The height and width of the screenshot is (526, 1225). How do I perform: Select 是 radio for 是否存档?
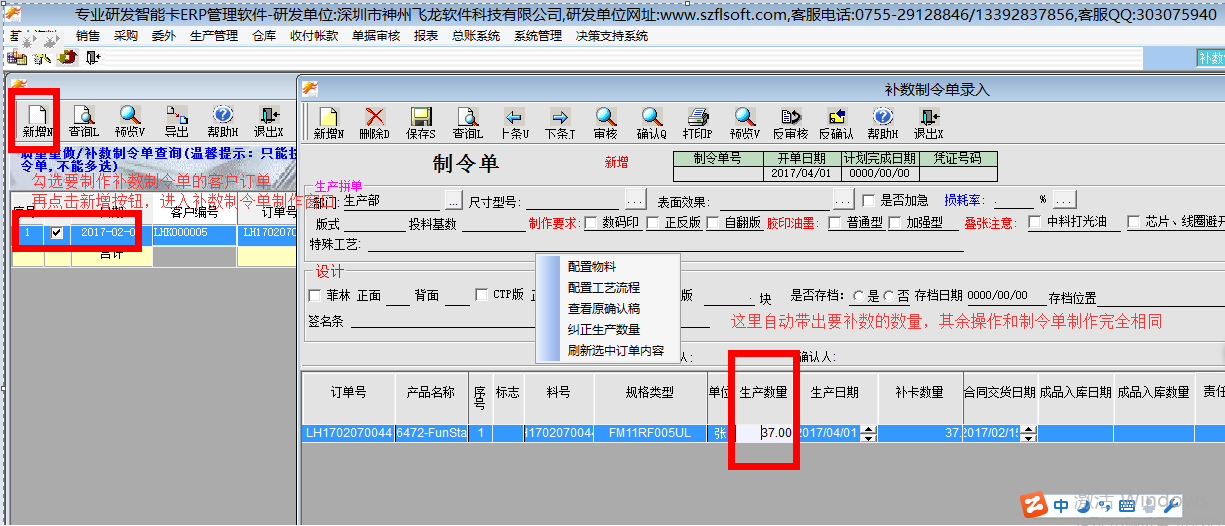(858, 296)
